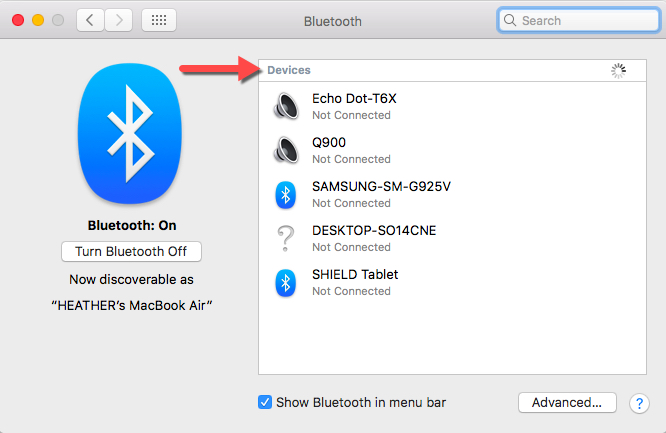The height and width of the screenshot is (433, 666).
Task: Click the "Now discoverable as" text
Action: click(x=131, y=280)
